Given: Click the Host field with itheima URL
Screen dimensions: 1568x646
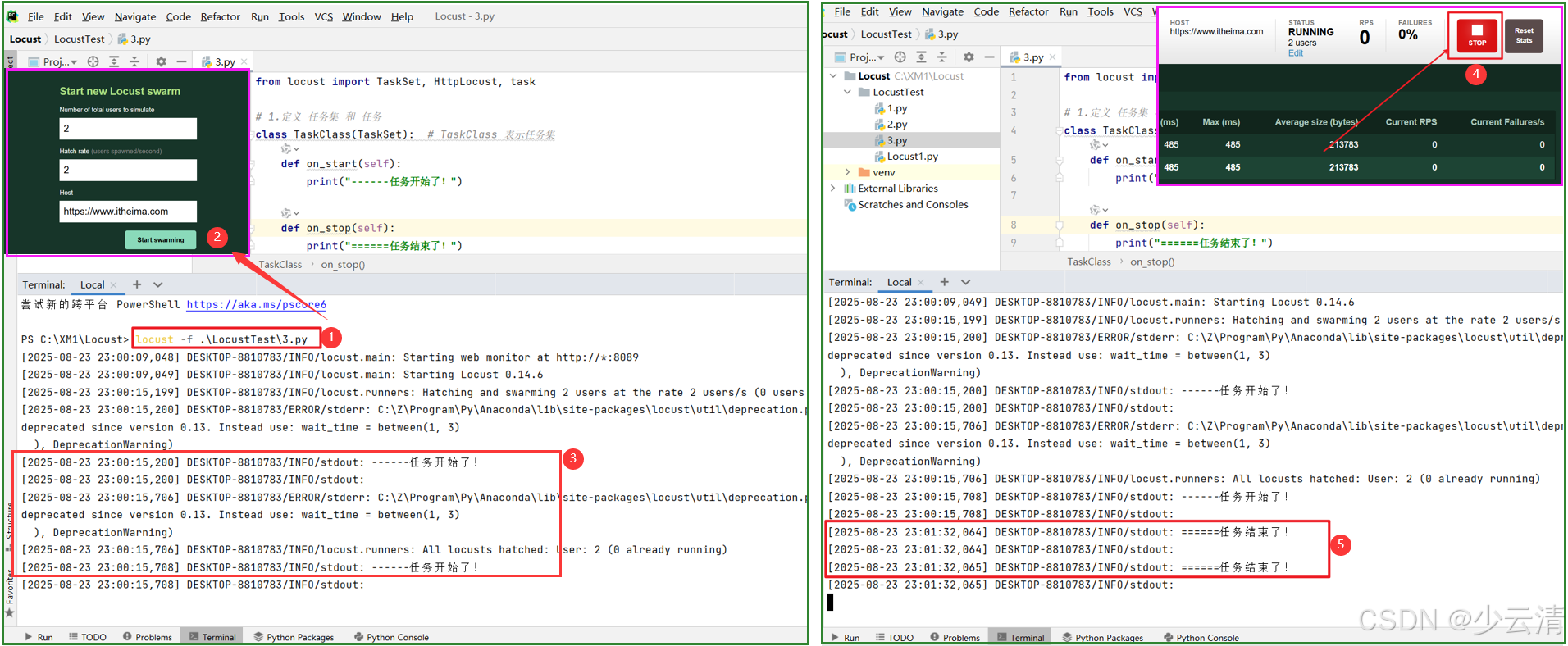Looking at the screenshot, I should point(128,212).
